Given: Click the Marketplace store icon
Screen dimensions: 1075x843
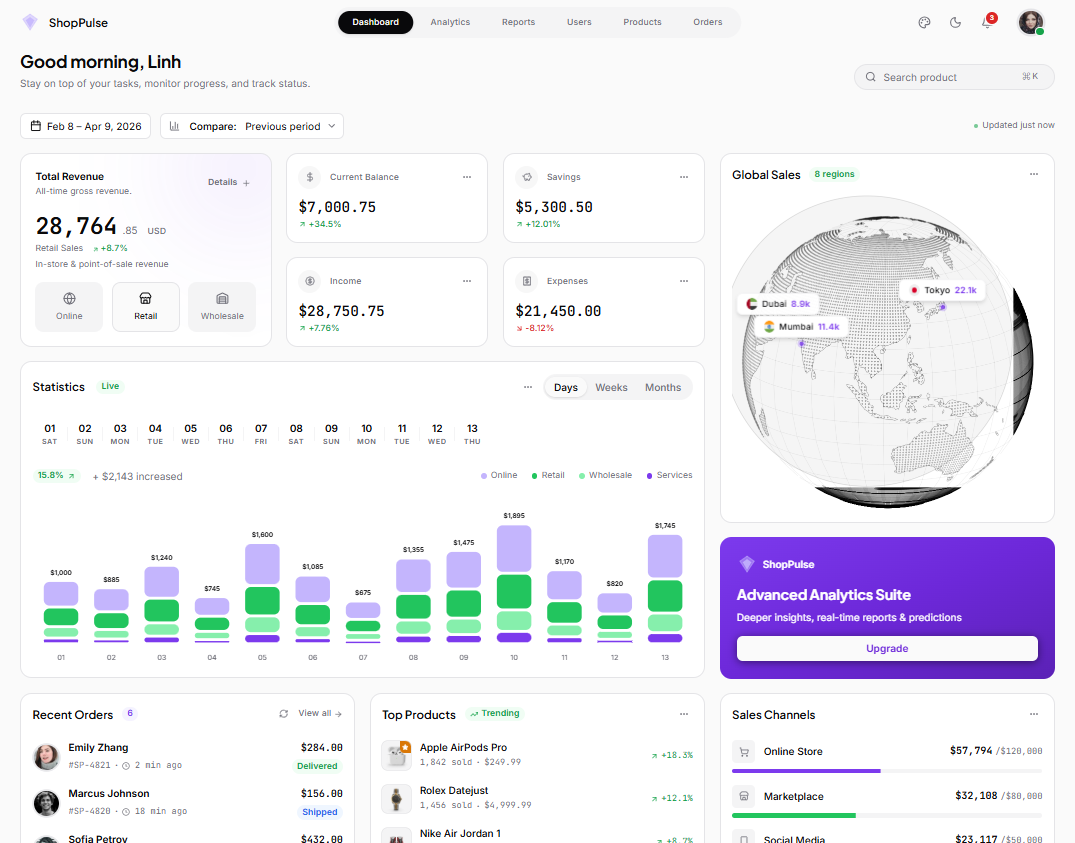Looking at the screenshot, I should pos(744,796).
